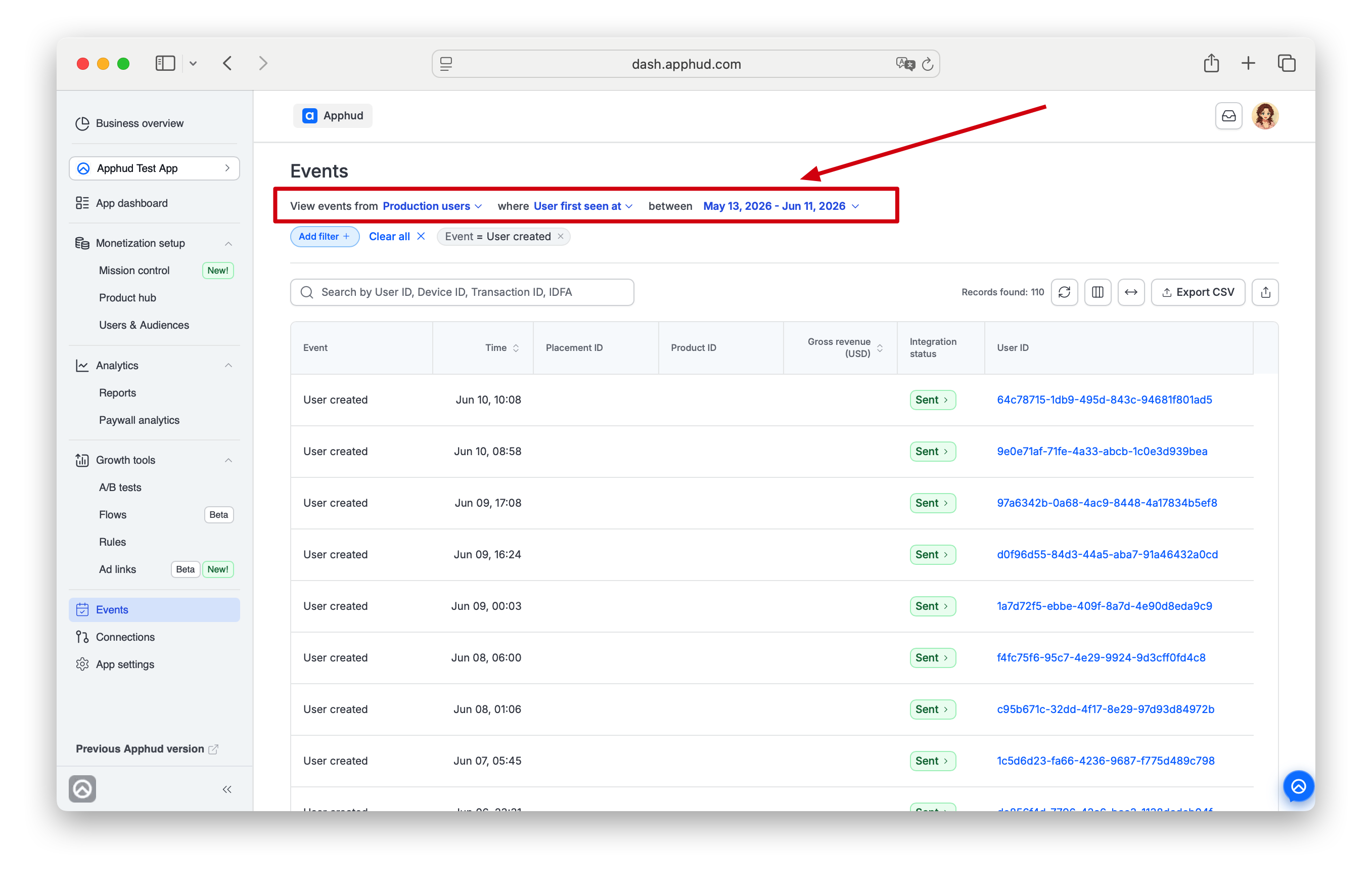This screenshot has height=887, width=1372.
Task: Select Events in the sidebar
Action: coord(154,609)
